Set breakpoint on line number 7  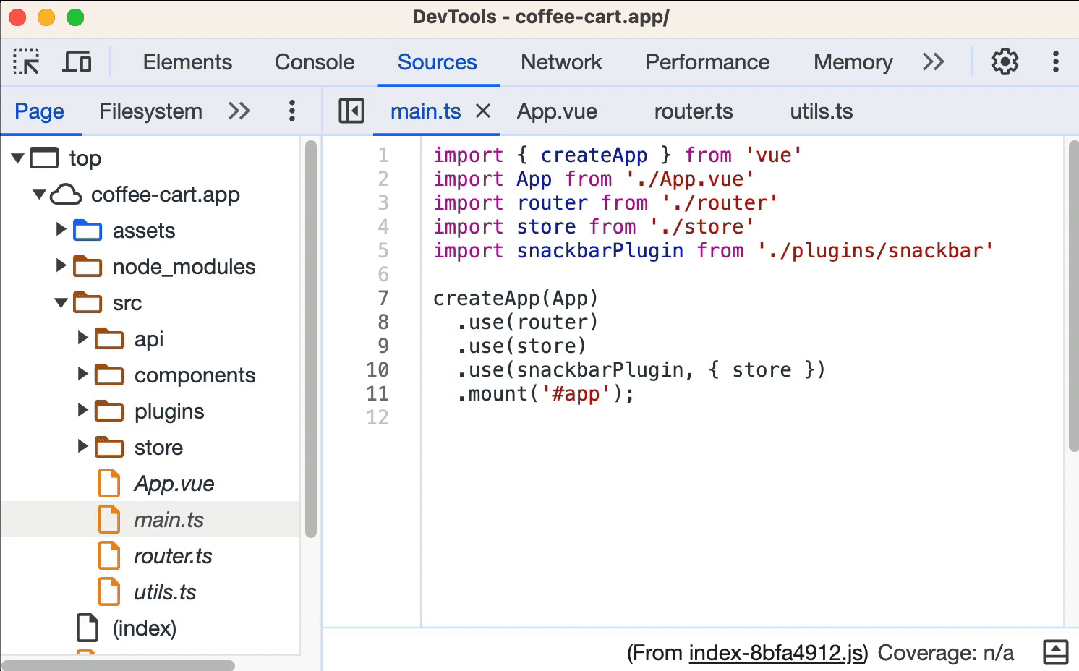tap(383, 298)
